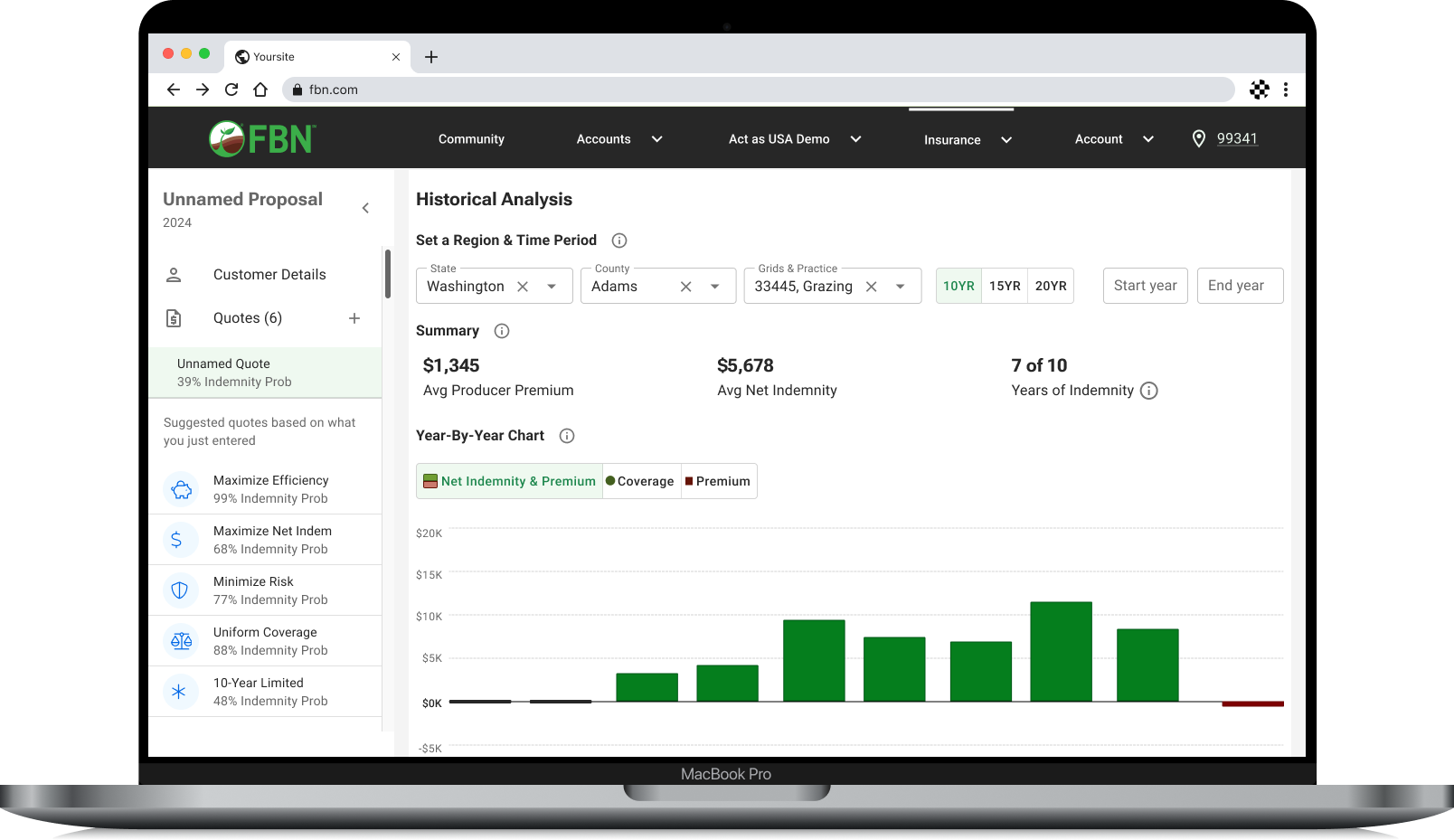Clear the Grids & Practice selection
The height and width of the screenshot is (840, 1454).
coord(872,287)
